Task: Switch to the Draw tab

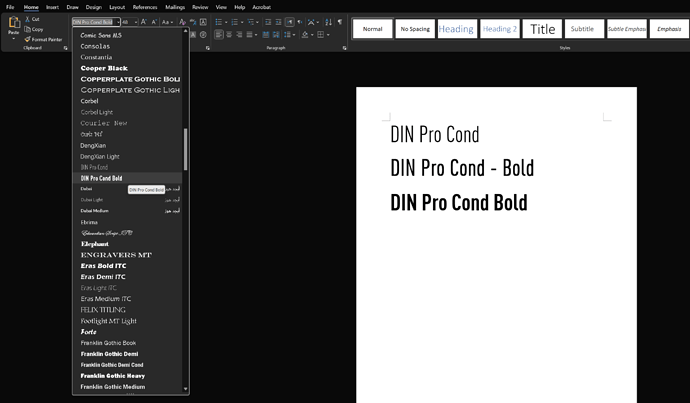Action: coord(73,7)
